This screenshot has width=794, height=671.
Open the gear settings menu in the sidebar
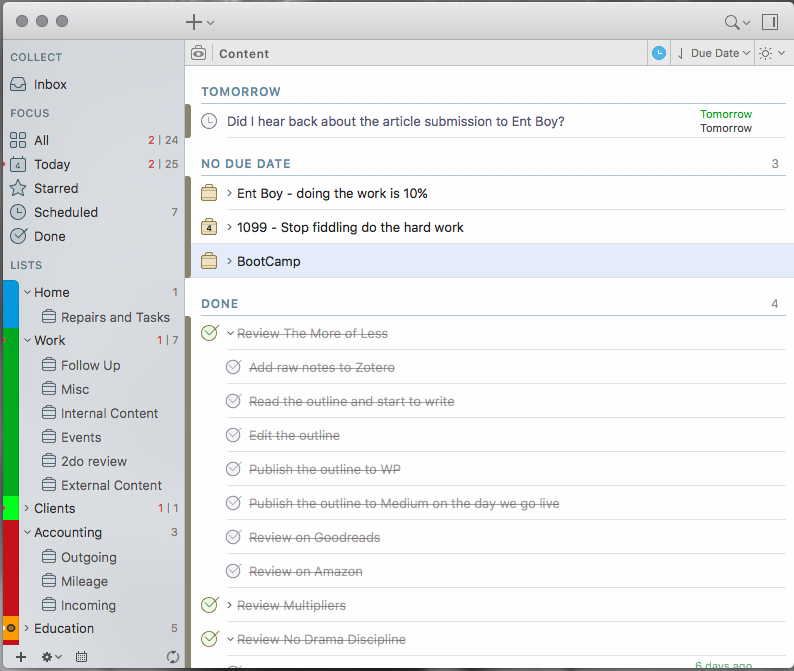tap(49, 657)
